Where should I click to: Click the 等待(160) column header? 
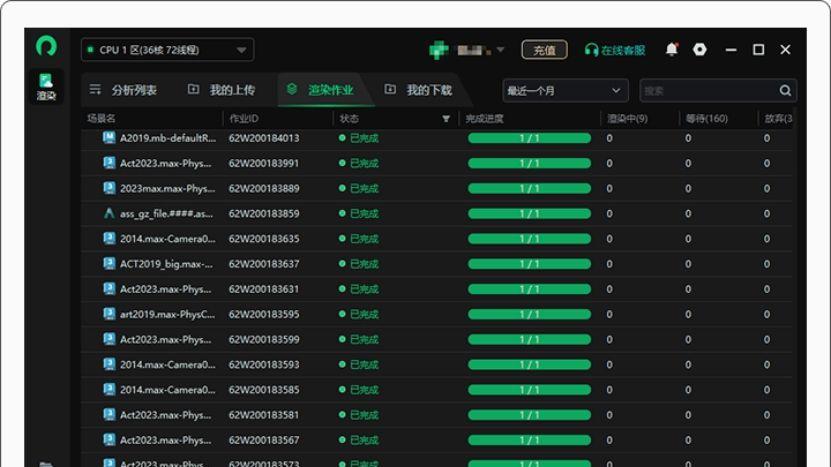point(706,119)
